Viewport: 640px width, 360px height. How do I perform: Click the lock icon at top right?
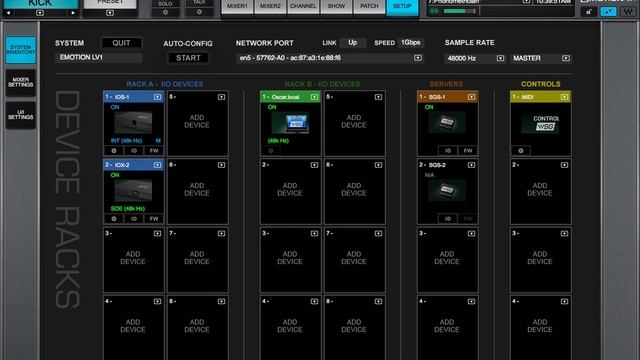tap(589, 12)
